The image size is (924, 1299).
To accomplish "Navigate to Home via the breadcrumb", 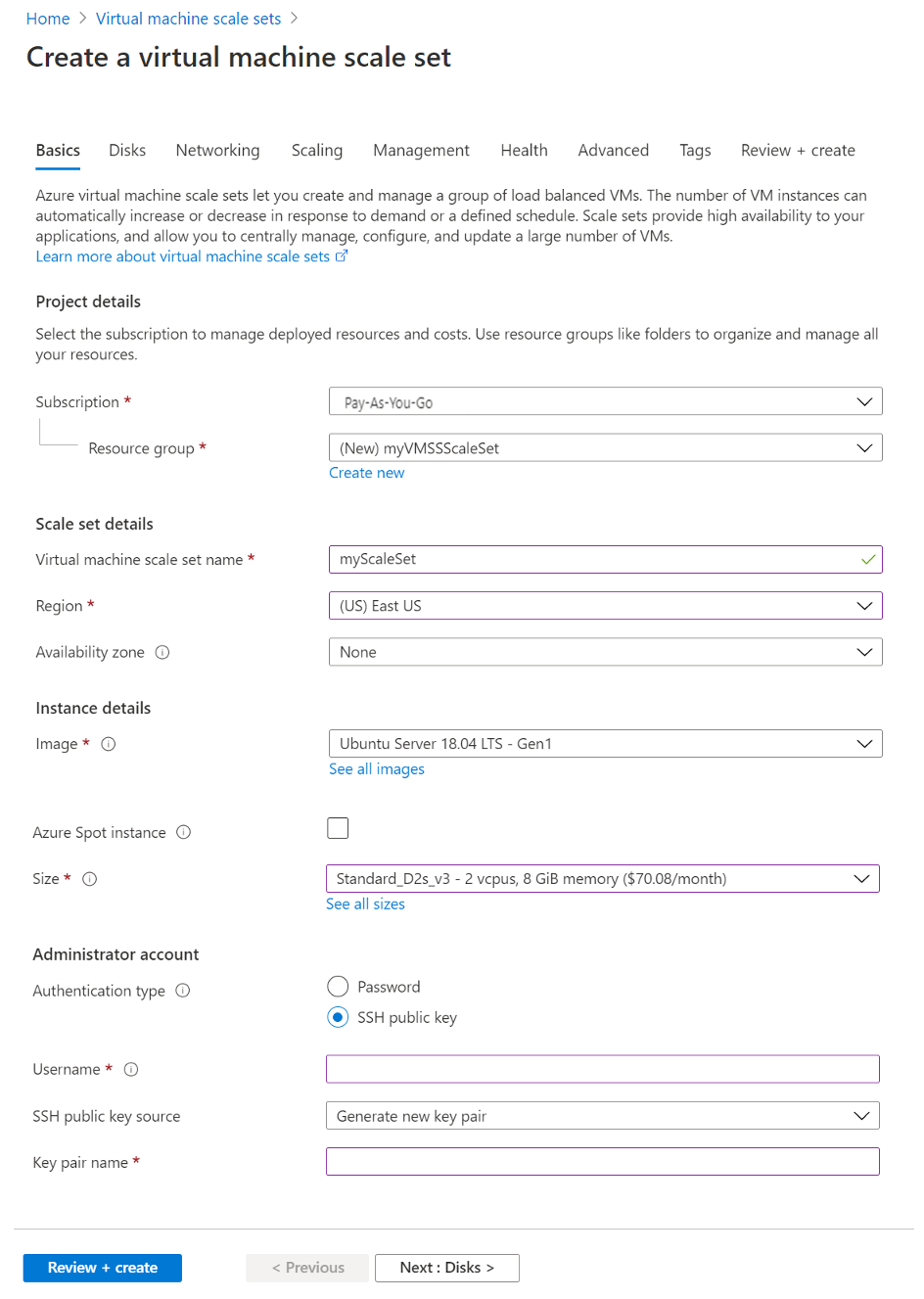I will (x=47, y=18).
